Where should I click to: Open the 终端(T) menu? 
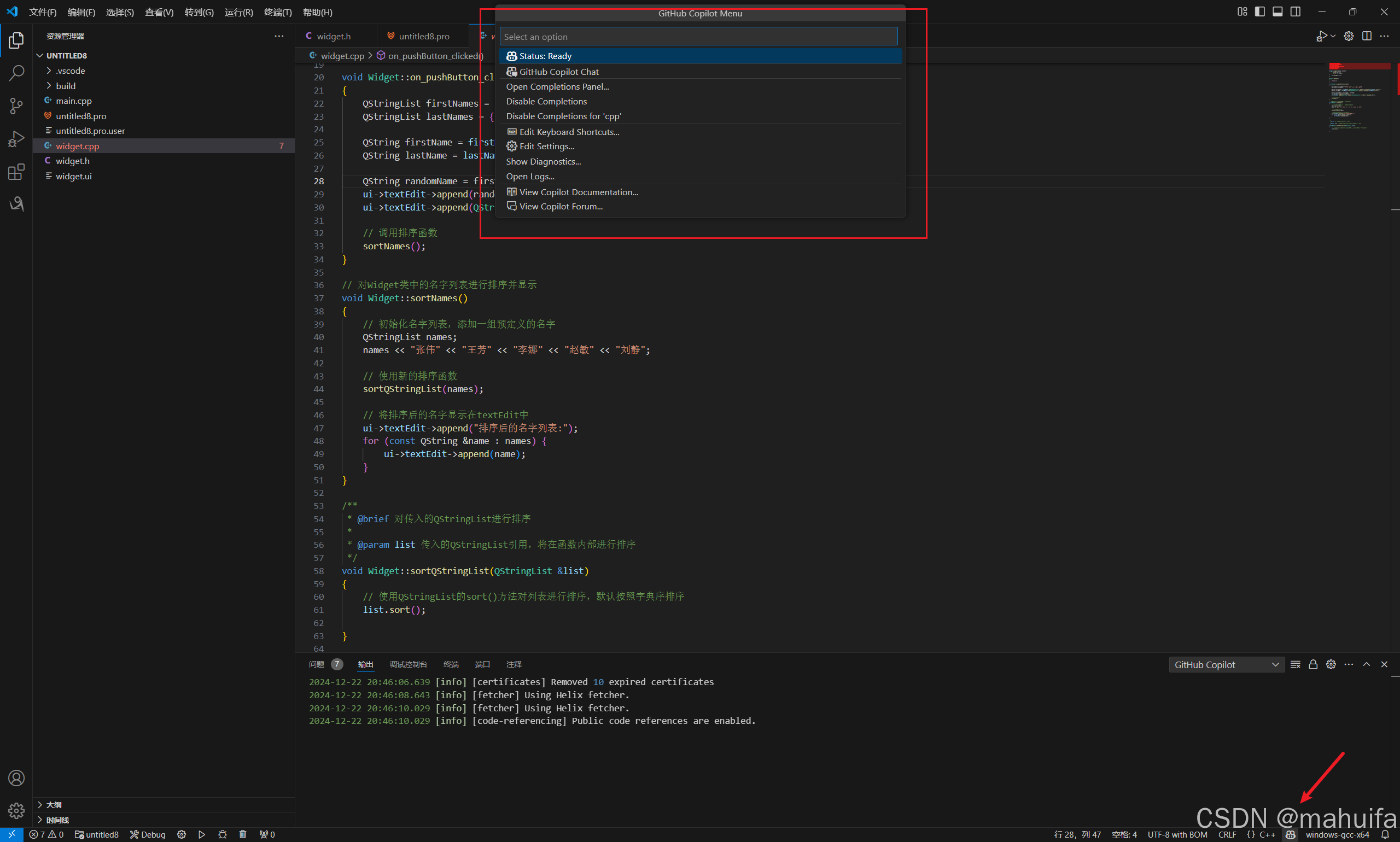coord(278,12)
